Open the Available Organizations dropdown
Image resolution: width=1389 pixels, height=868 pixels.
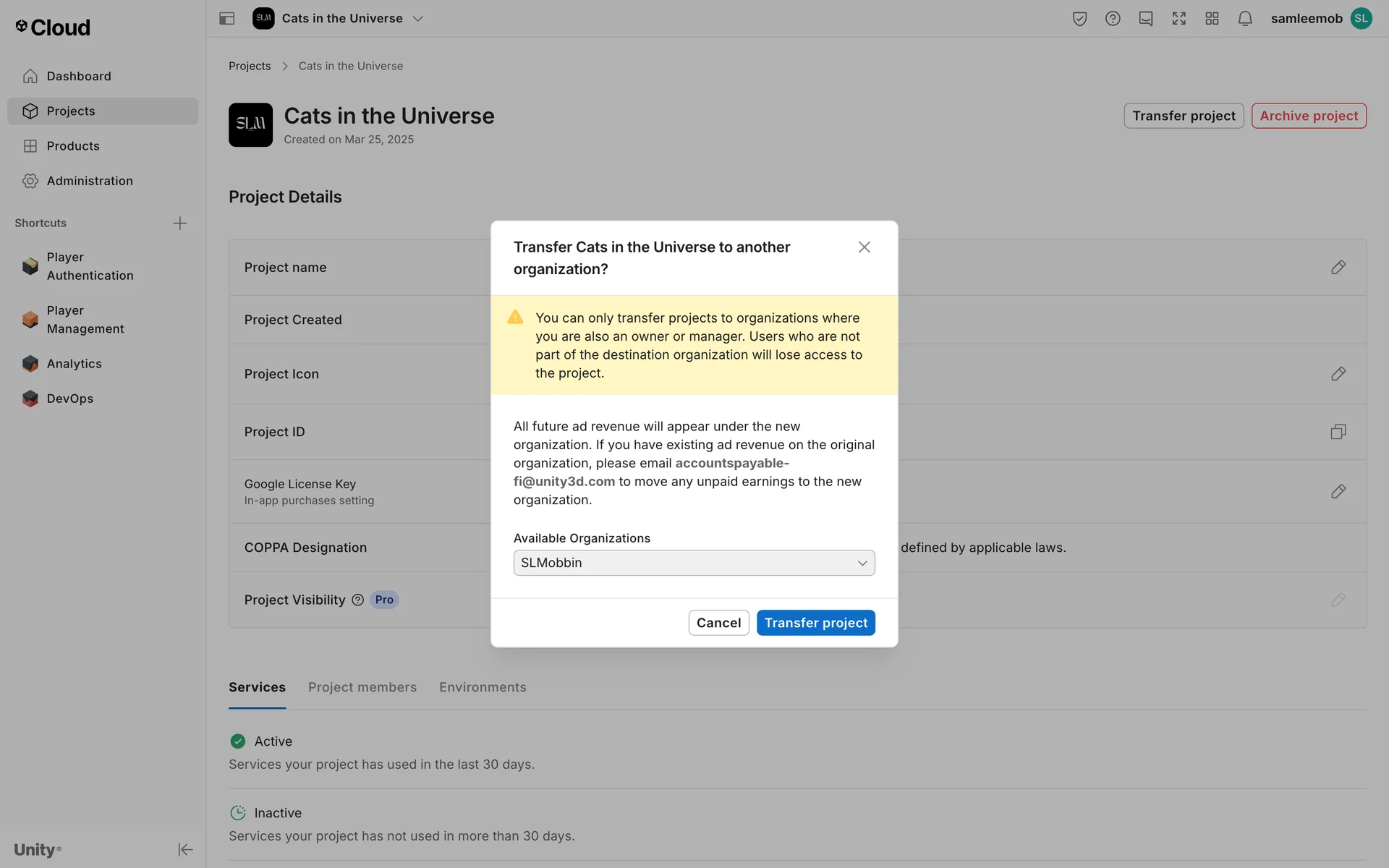694,563
